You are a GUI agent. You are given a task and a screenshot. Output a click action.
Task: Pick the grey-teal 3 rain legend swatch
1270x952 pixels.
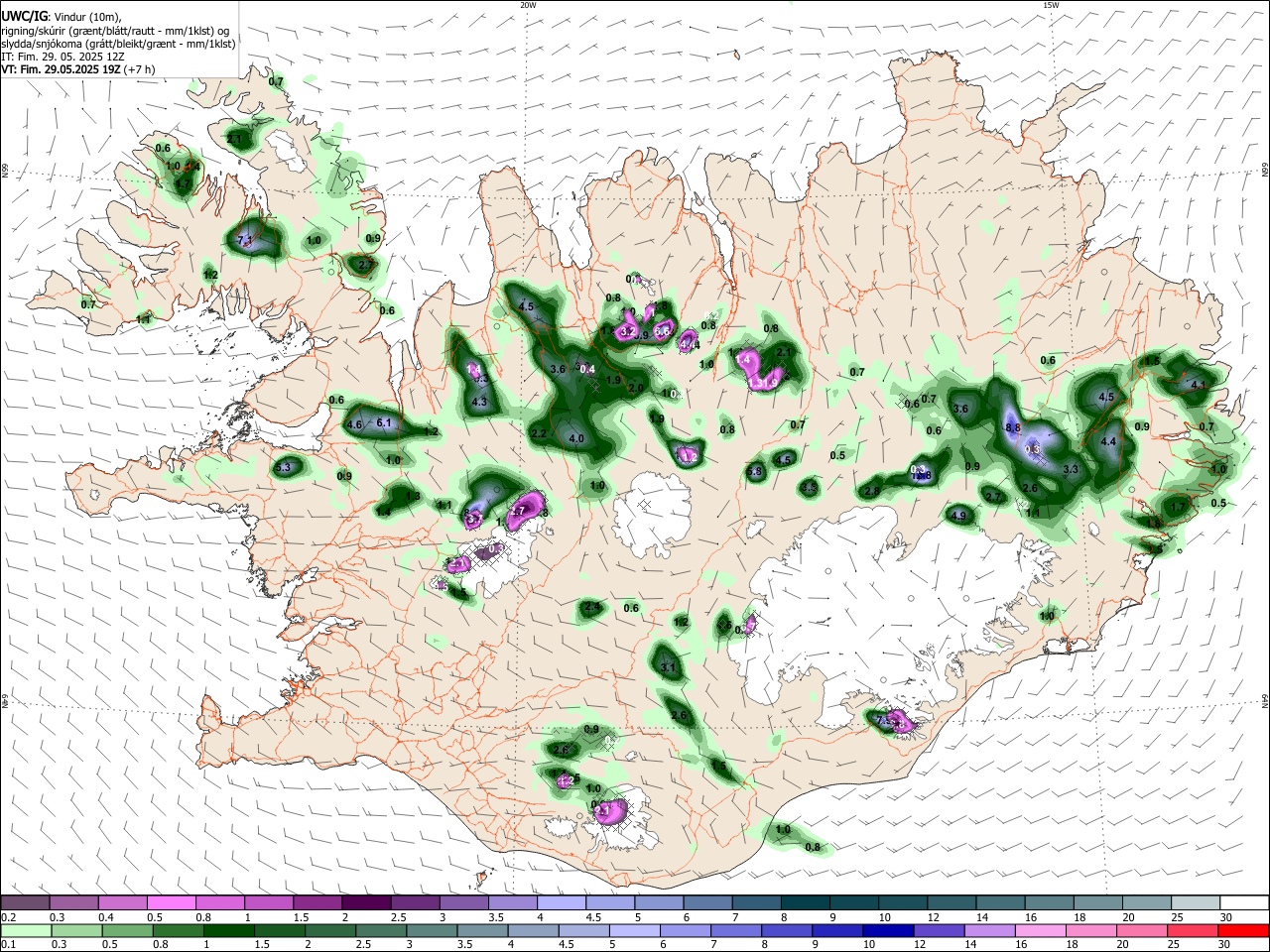pyautogui.click(x=432, y=930)
